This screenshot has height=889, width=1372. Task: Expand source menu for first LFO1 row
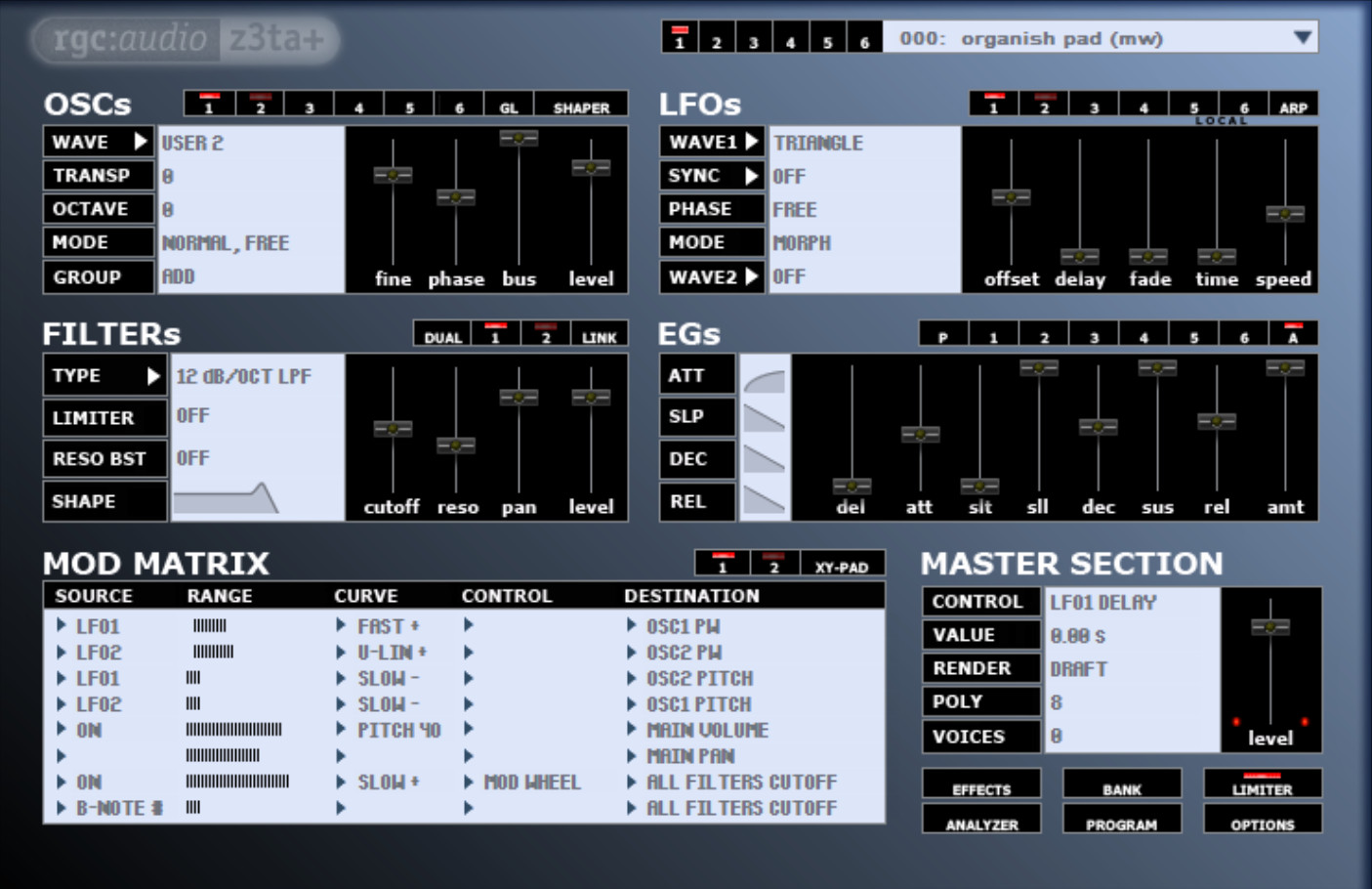pos(62,625)
